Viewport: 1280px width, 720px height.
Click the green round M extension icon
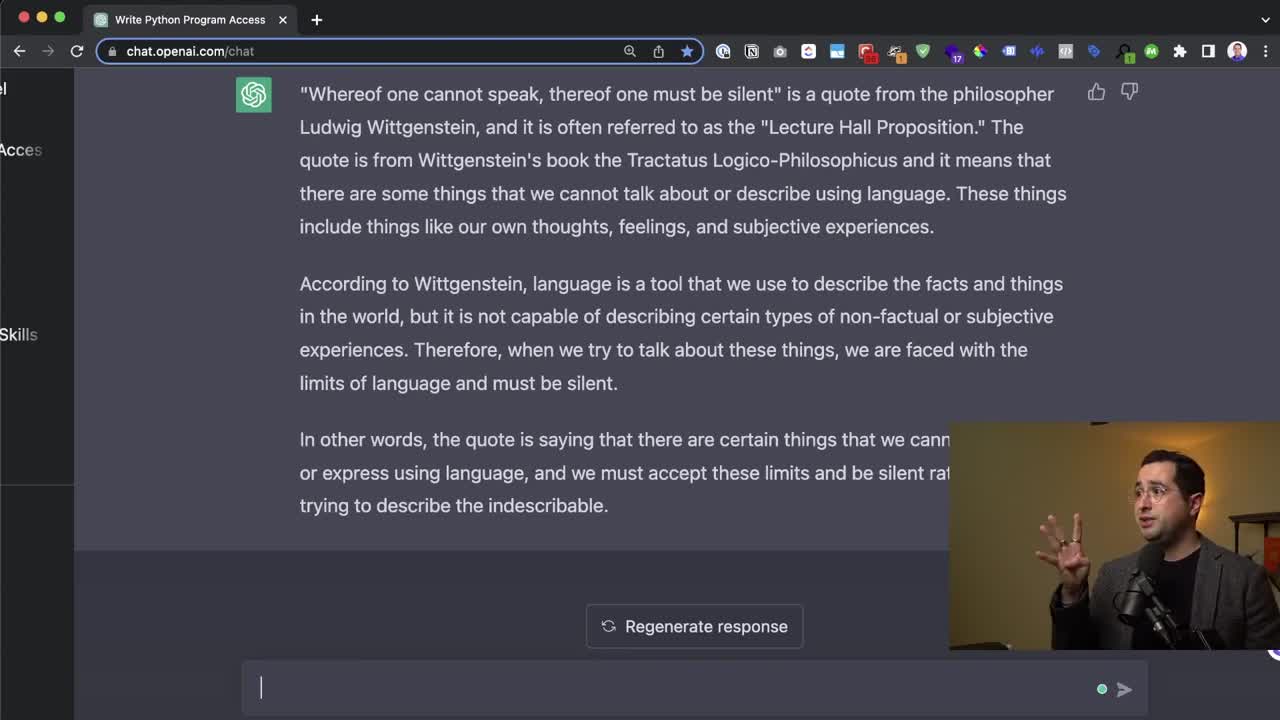(x=1151, y=52)
